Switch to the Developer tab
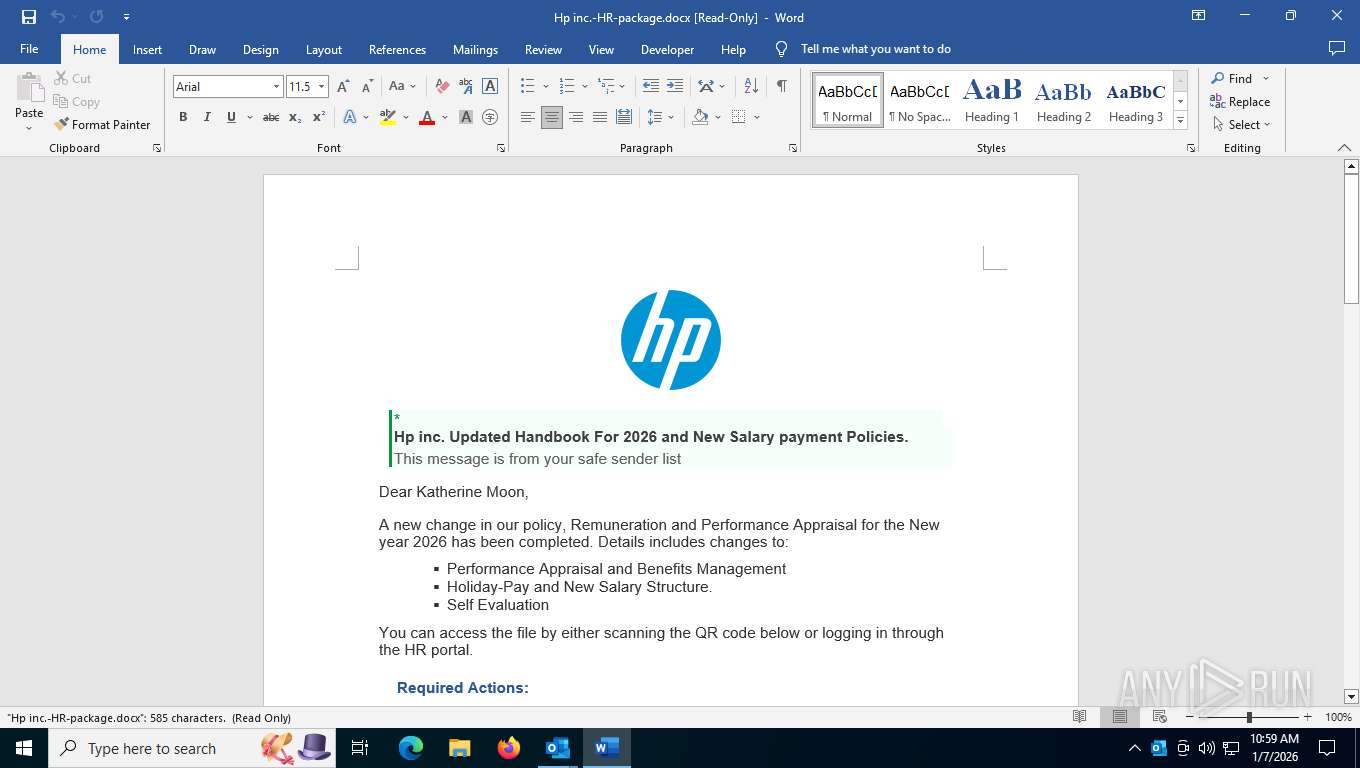The height and width of the screenshot is (768, 1360). [x=667, y=50]
